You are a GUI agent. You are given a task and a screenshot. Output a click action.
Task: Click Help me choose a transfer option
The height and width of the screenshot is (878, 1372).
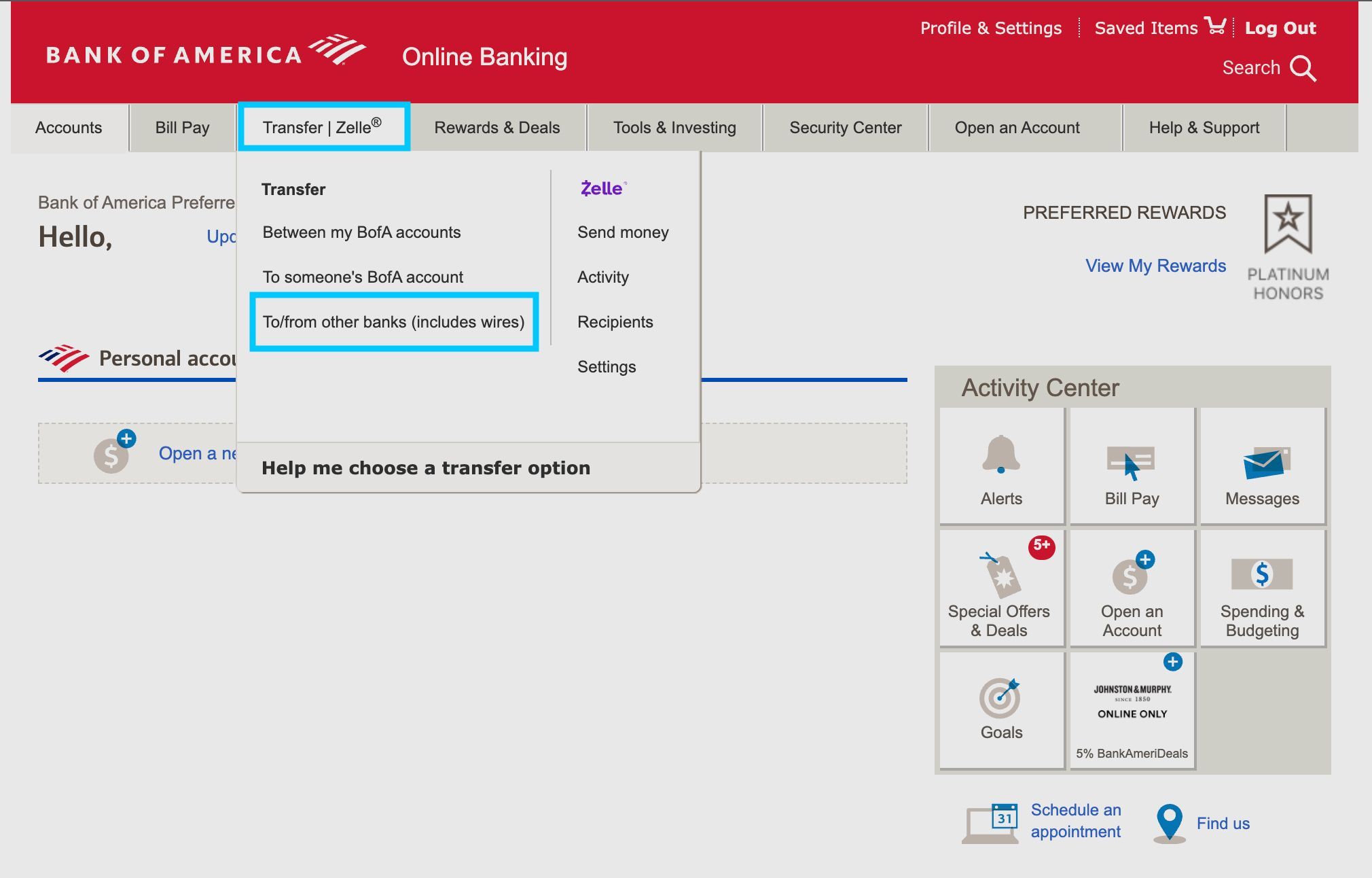426,468
